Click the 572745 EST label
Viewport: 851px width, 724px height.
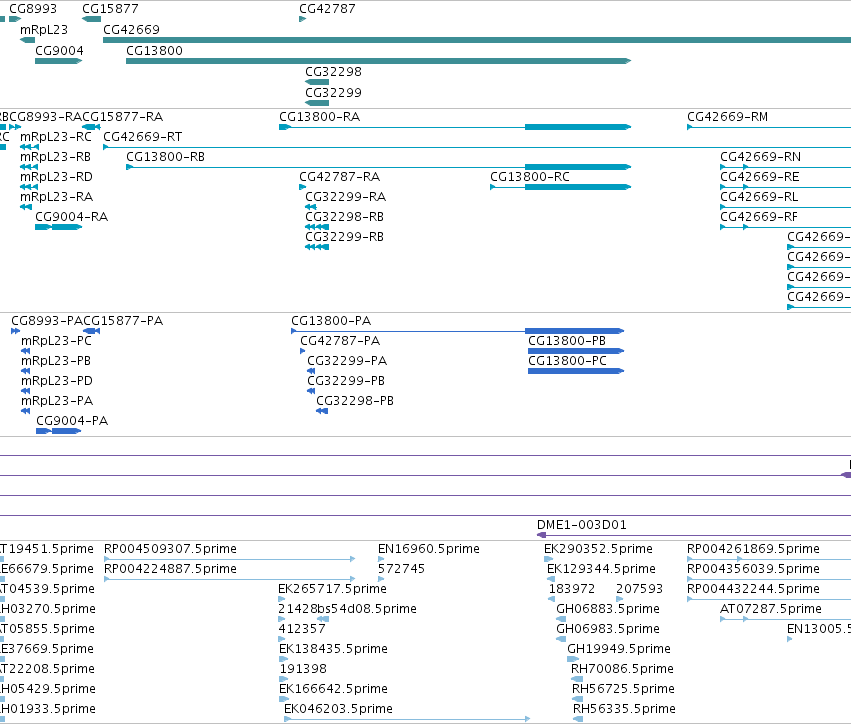tap(402, 569)
